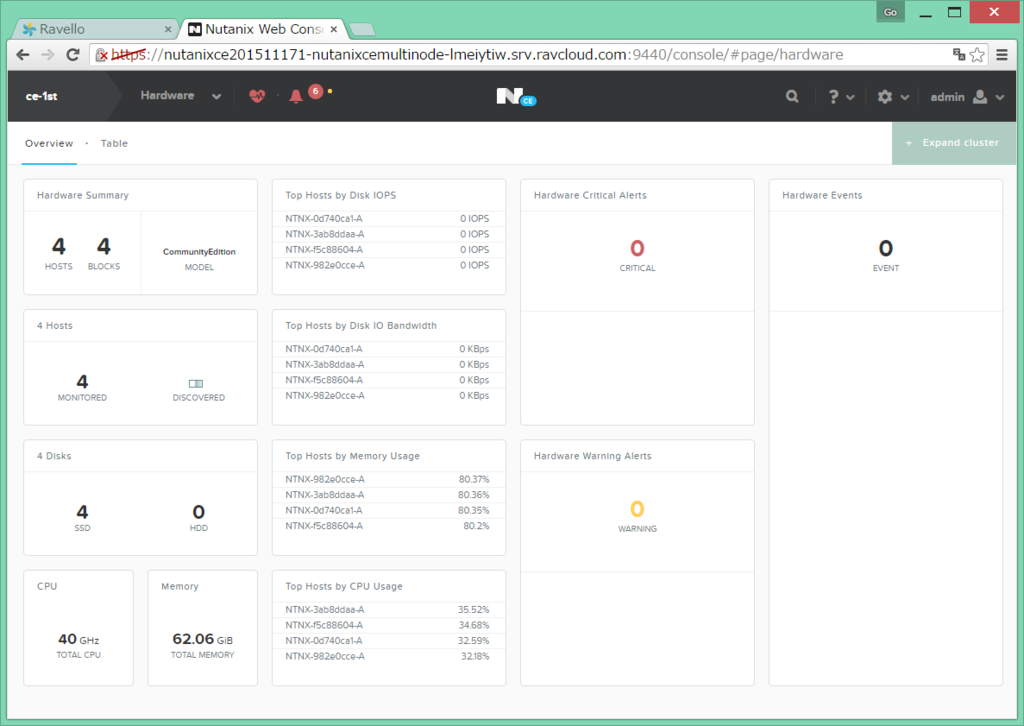Click the 40 GHz total CPU value
The image size is (1024, 726).
pyautogui.click(x=78, y=639)
